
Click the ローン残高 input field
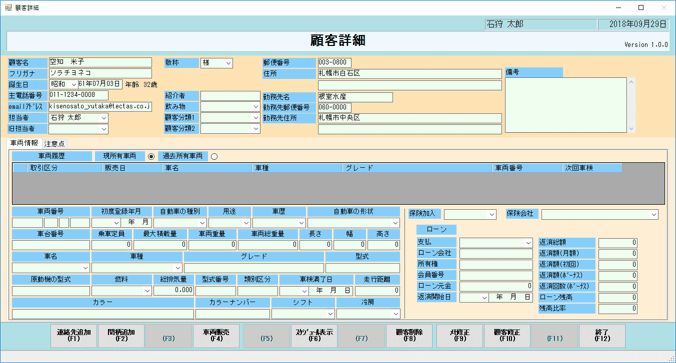pos(618,297)
